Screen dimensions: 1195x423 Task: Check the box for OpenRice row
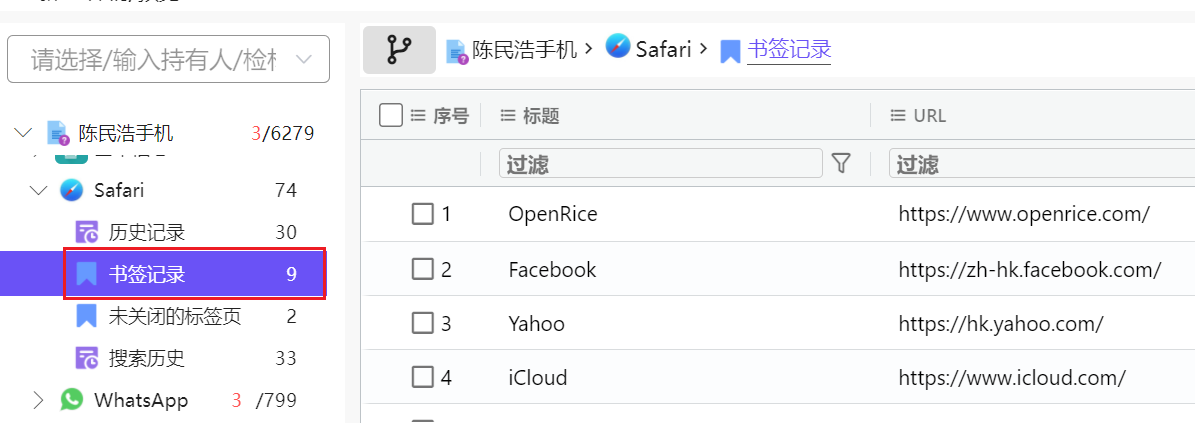click(x=423, y=213)
